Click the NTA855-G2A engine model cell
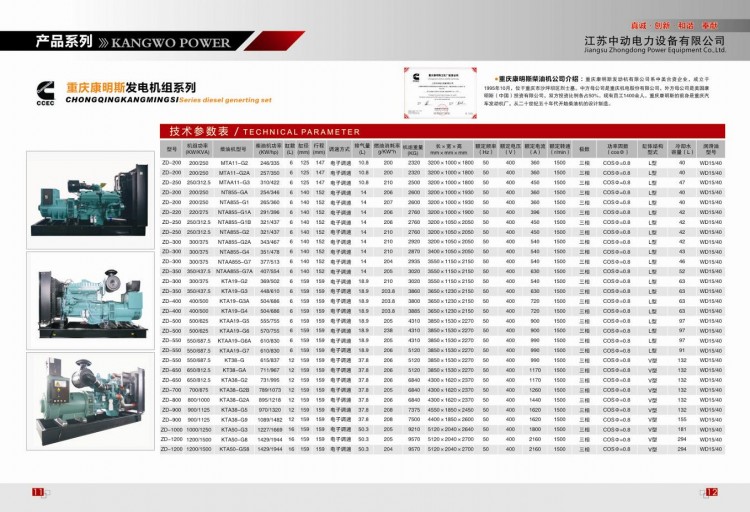The height and width of the screenshot is (512, 750). [x=234, y=242]
